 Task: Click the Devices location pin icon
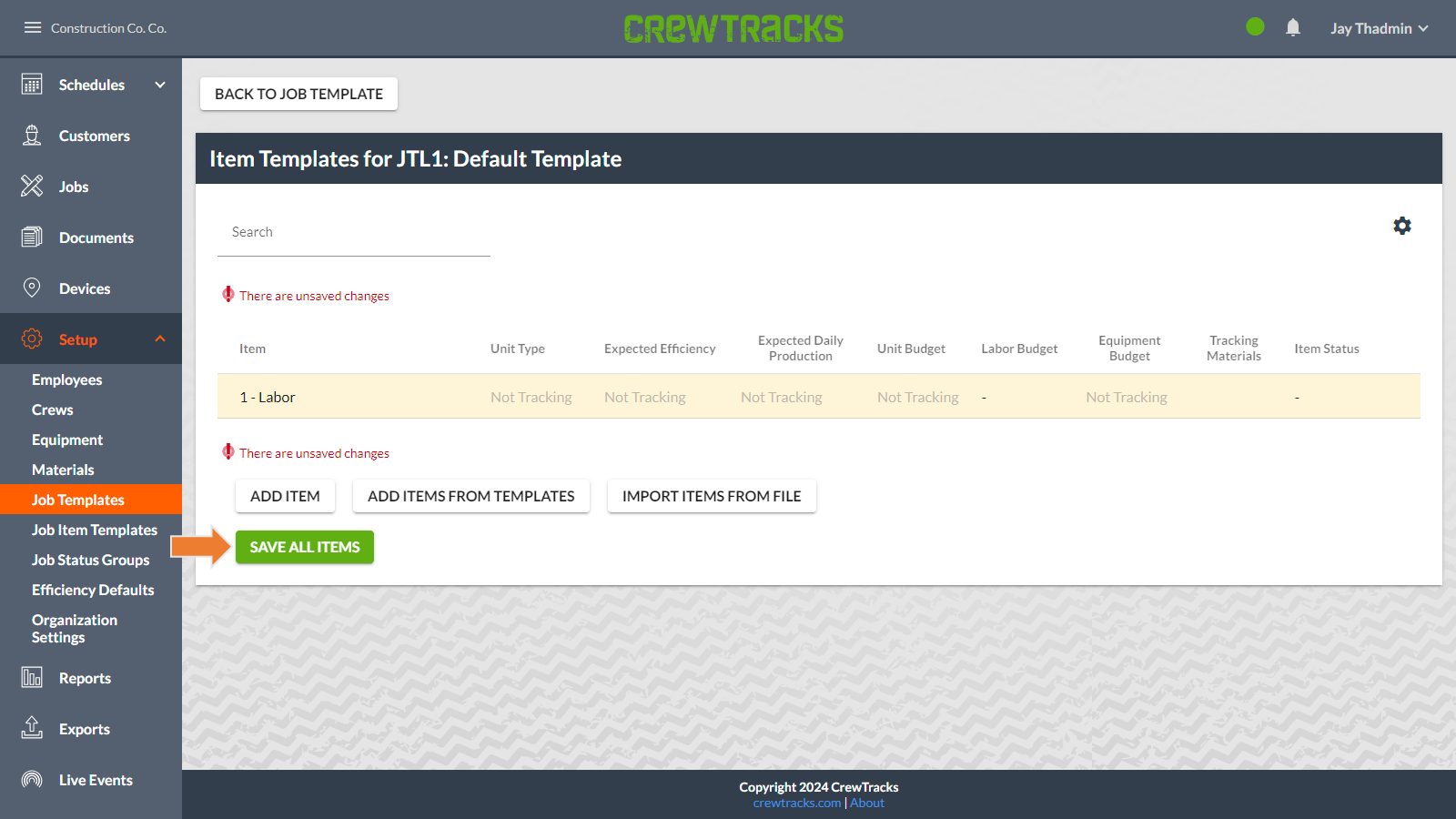[x=32, y=288]
